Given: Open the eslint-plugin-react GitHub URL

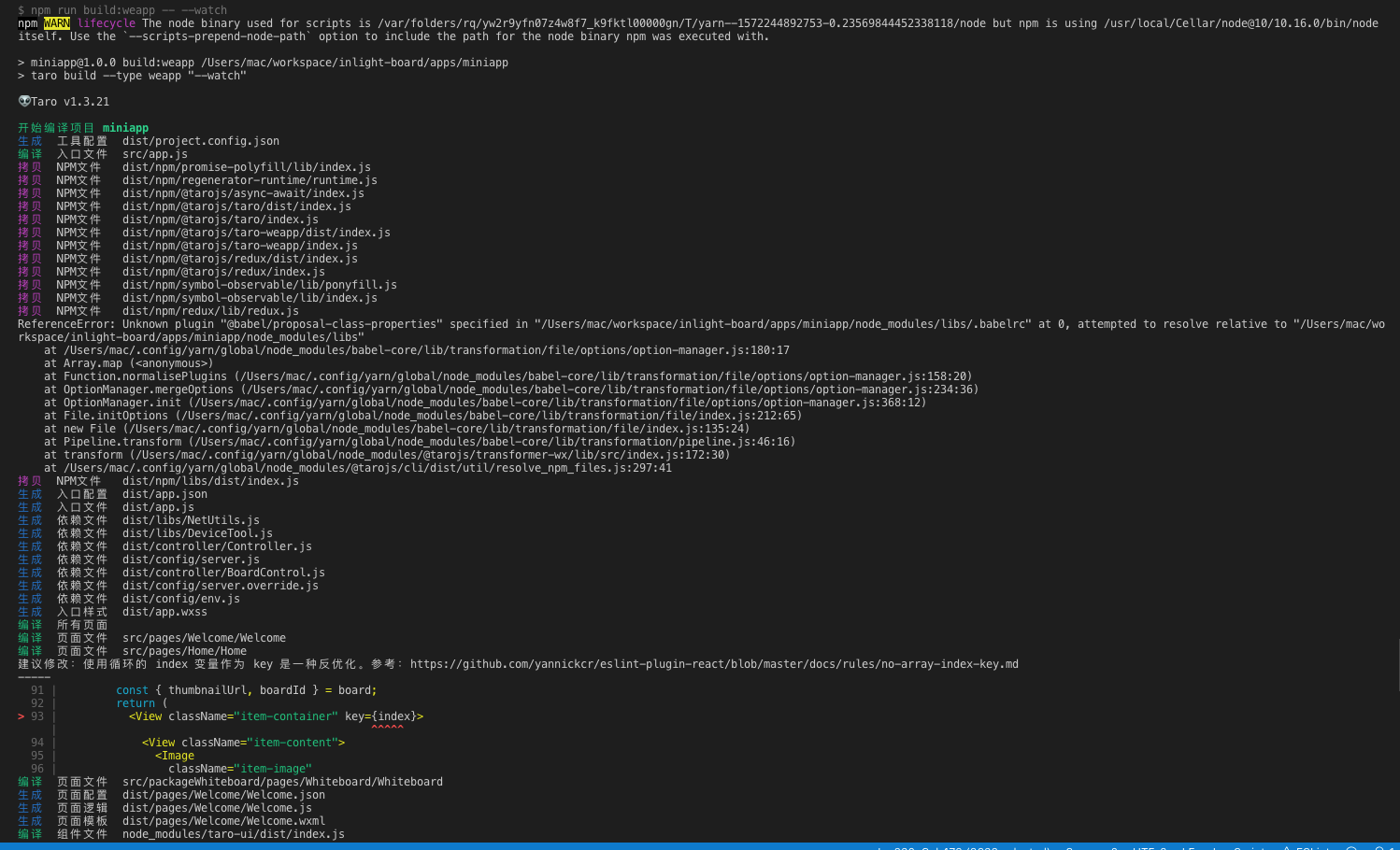Looking at the screenshot, I should coord(714,664).
